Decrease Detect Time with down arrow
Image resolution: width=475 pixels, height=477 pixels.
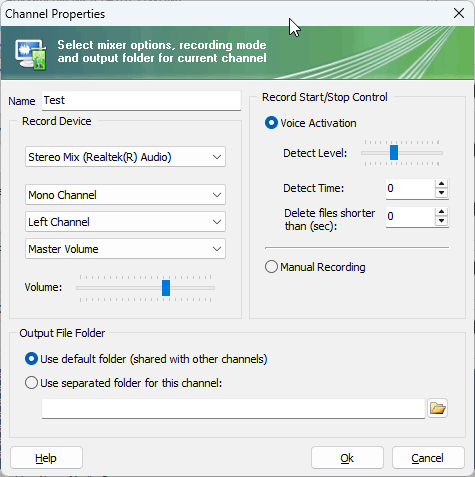pyautogui.click(x=442, y=193)
